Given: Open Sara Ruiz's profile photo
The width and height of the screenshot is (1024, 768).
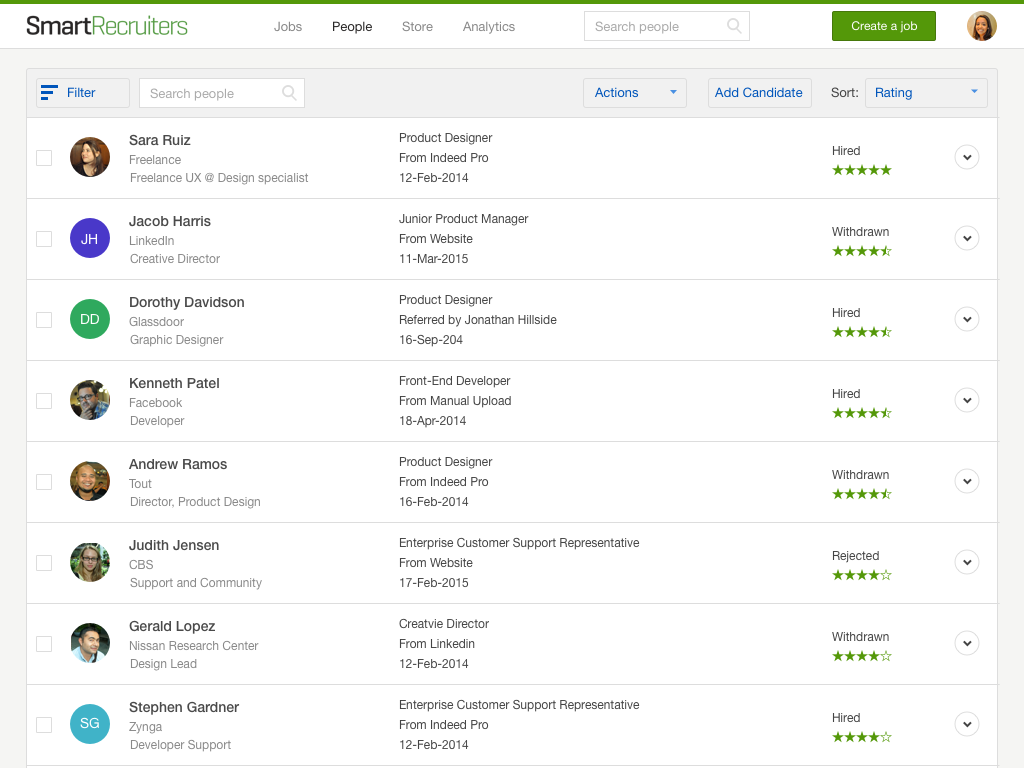Looking at the screenshot, I should pos(90,157).
